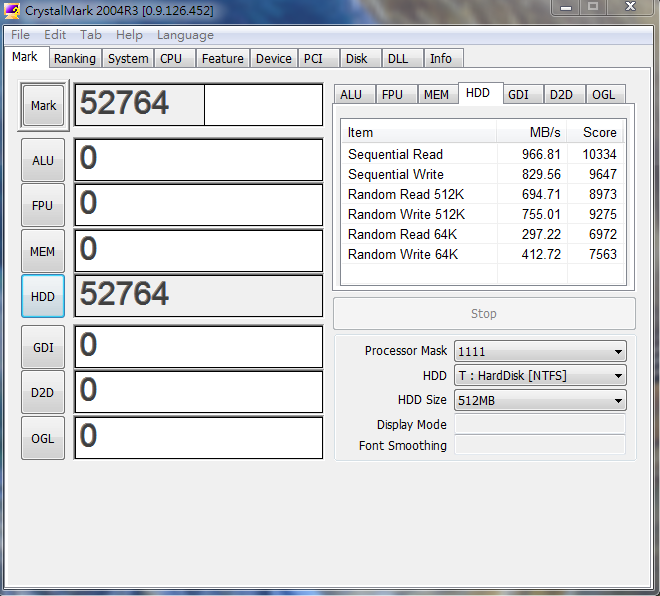Run the OGL benchmark button
This screenshot has height=596, width=660.
coord(43,438)
